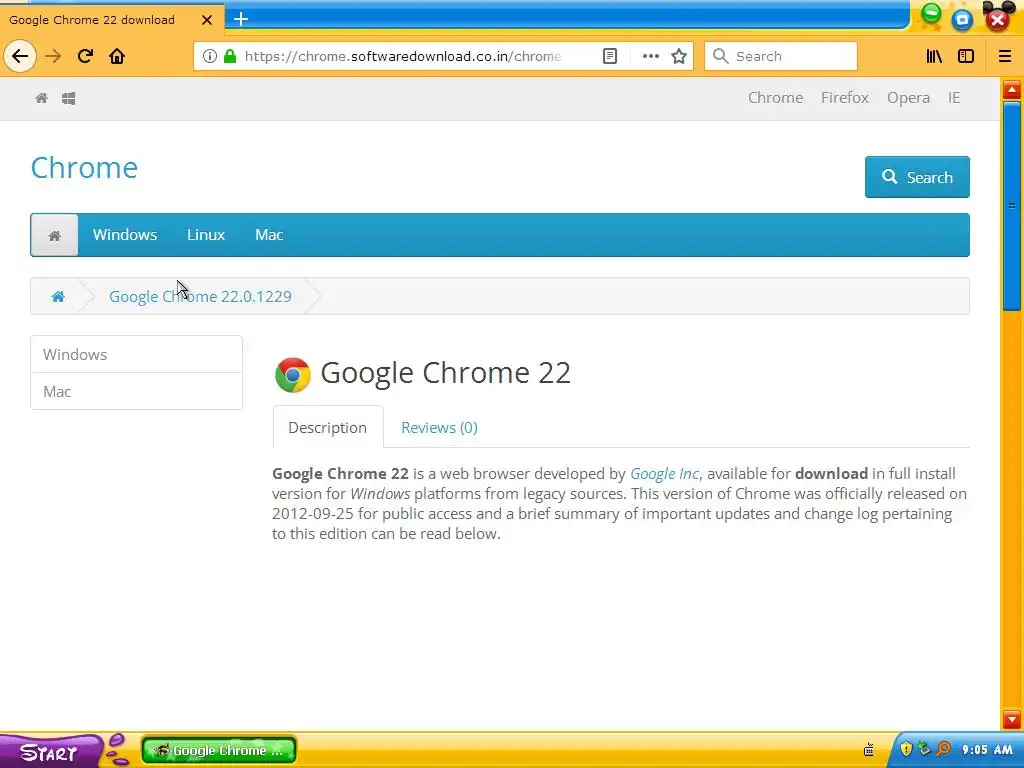Open page actions three-dot menu
The height and width of the screenshot is (768, 1024).
pos(650,56)
